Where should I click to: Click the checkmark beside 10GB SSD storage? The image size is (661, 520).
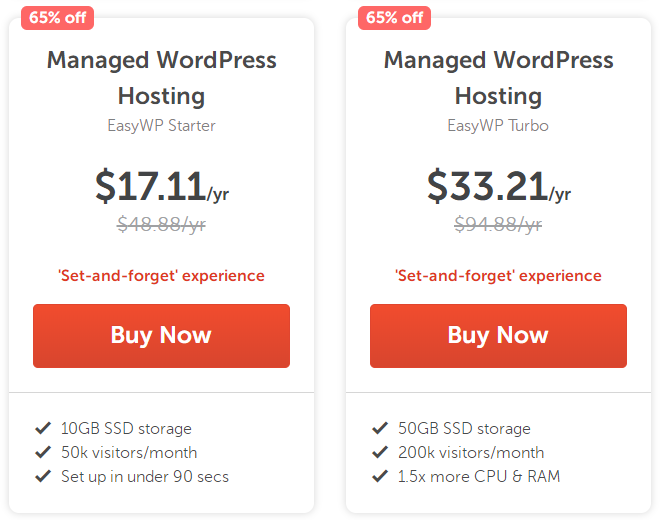(43, 428)
